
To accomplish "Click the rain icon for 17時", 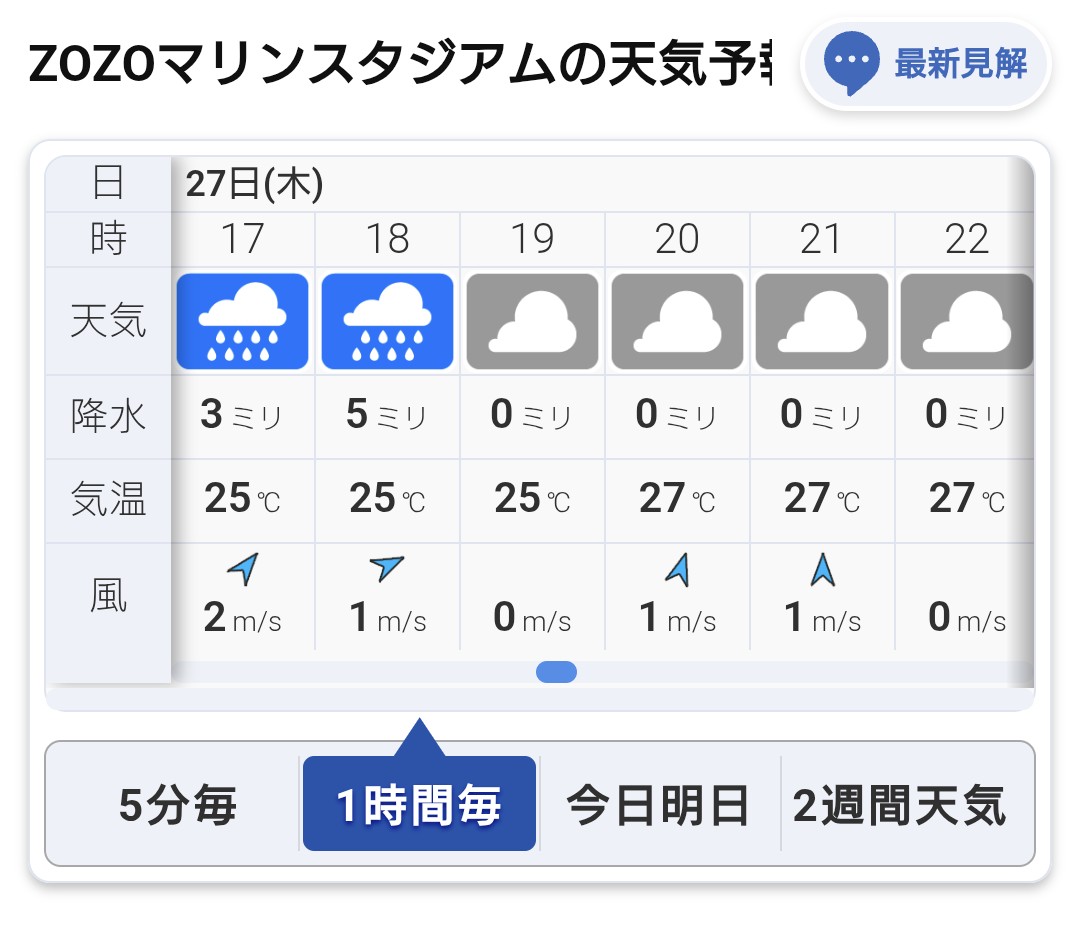I will [x=242, y=321].
